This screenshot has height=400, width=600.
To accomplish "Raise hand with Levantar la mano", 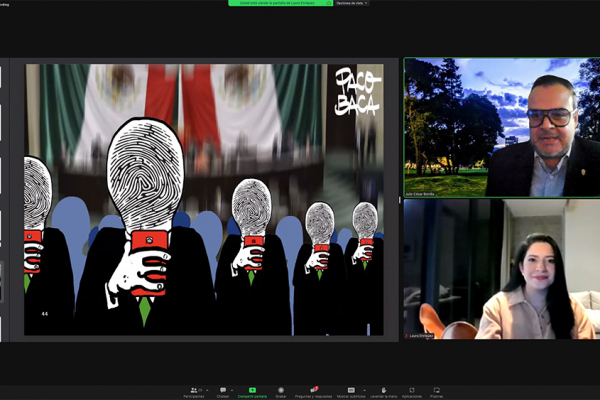I will pos(383,393).
